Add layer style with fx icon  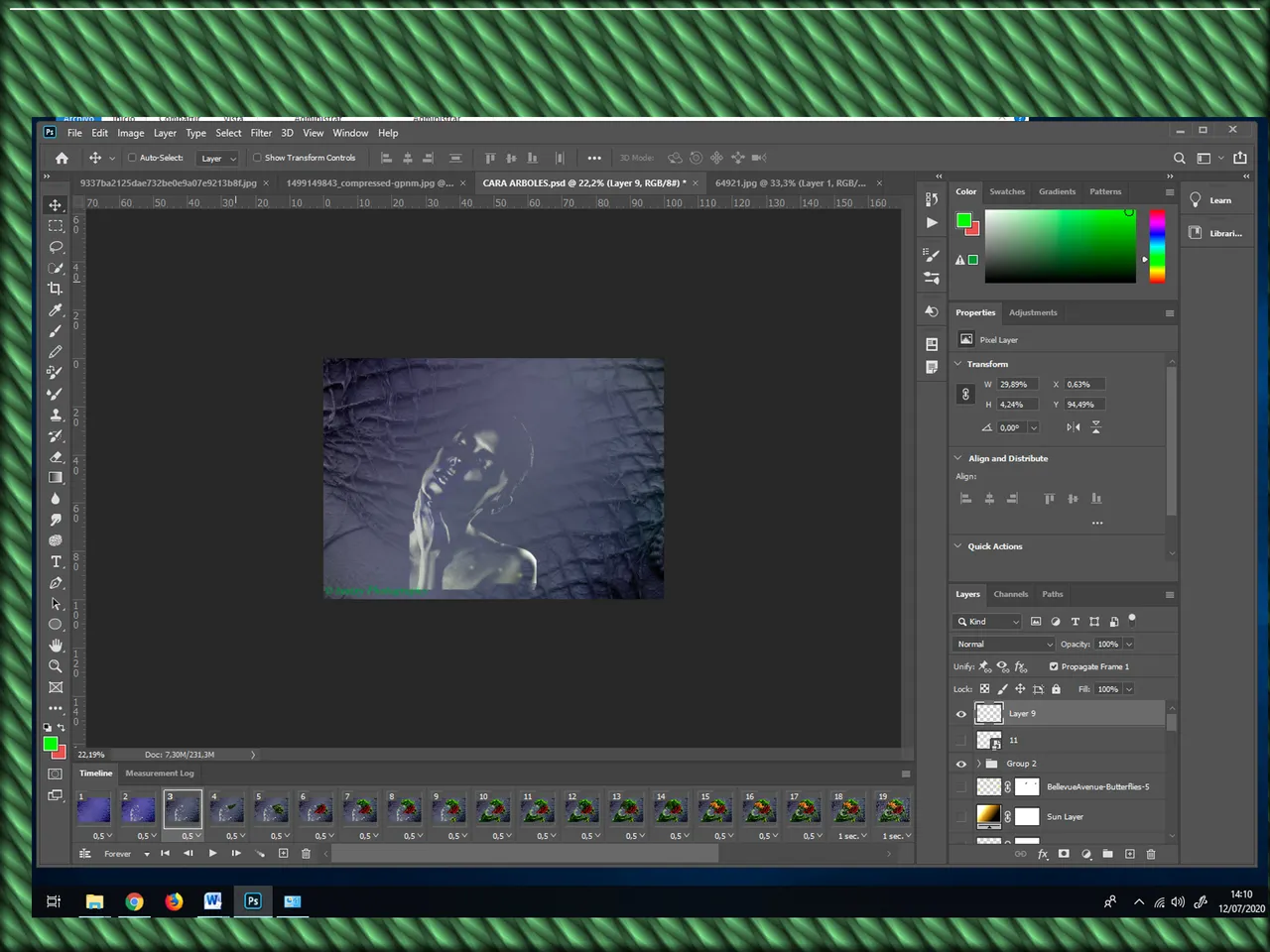(x=1043, y=854)
